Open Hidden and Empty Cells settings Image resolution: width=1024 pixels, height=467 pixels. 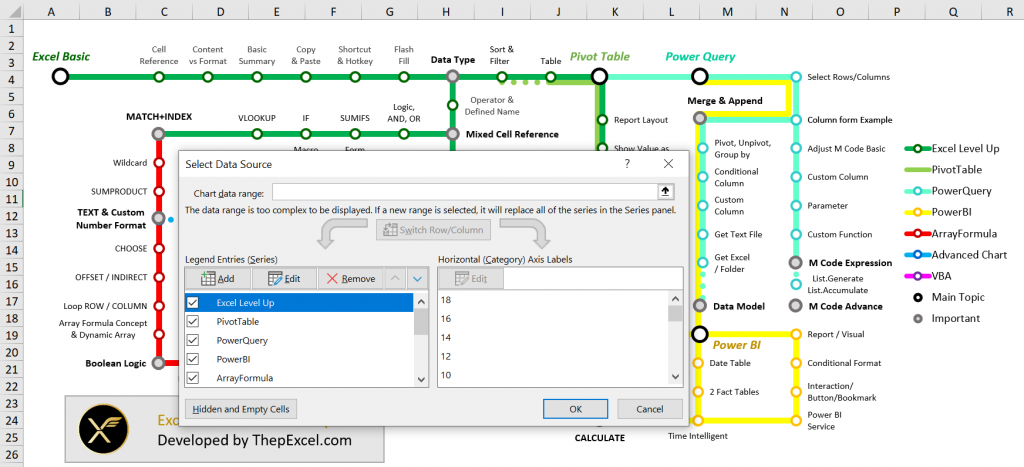pos(241,410)
